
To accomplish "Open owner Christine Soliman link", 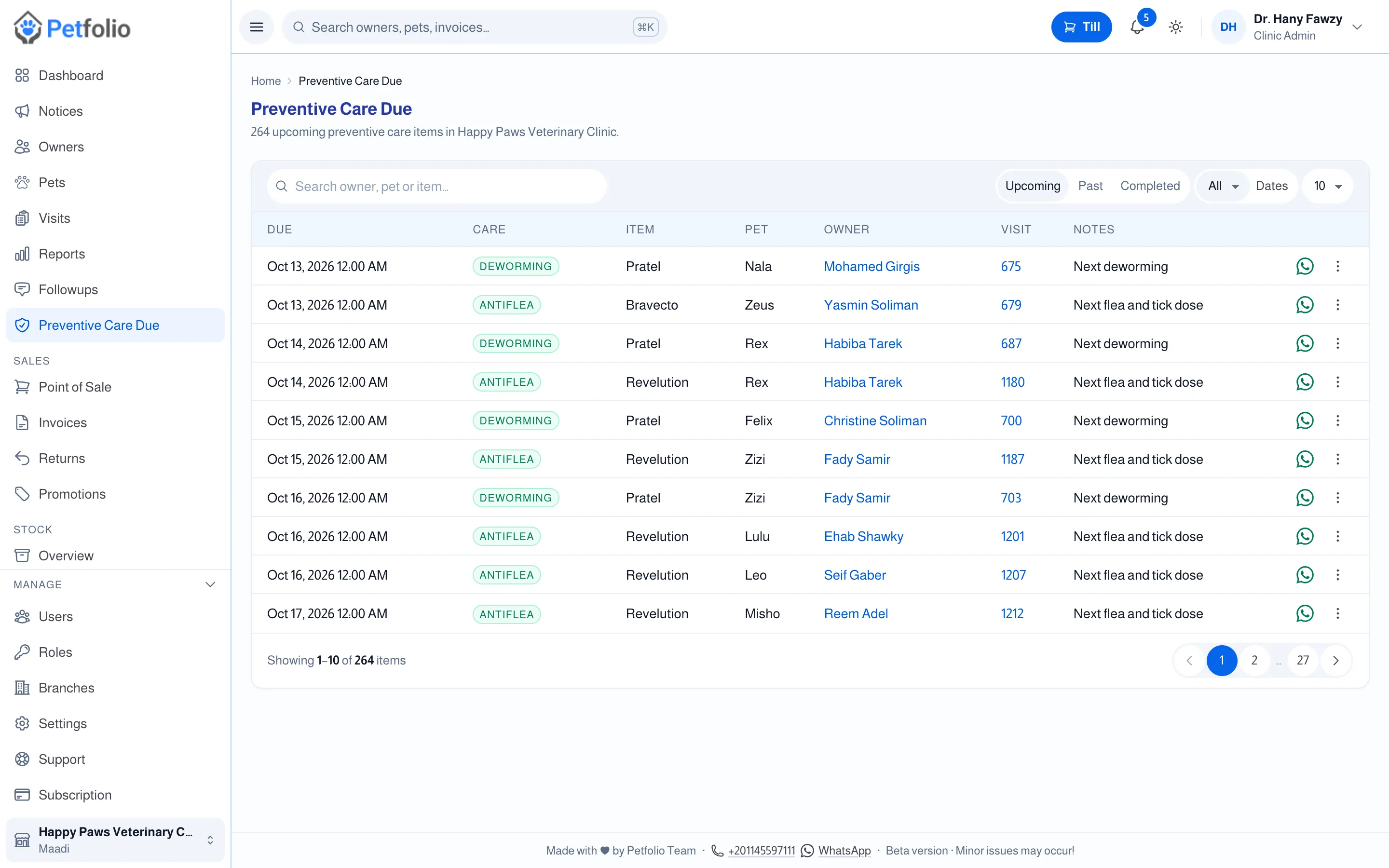I will coord(875,421).
